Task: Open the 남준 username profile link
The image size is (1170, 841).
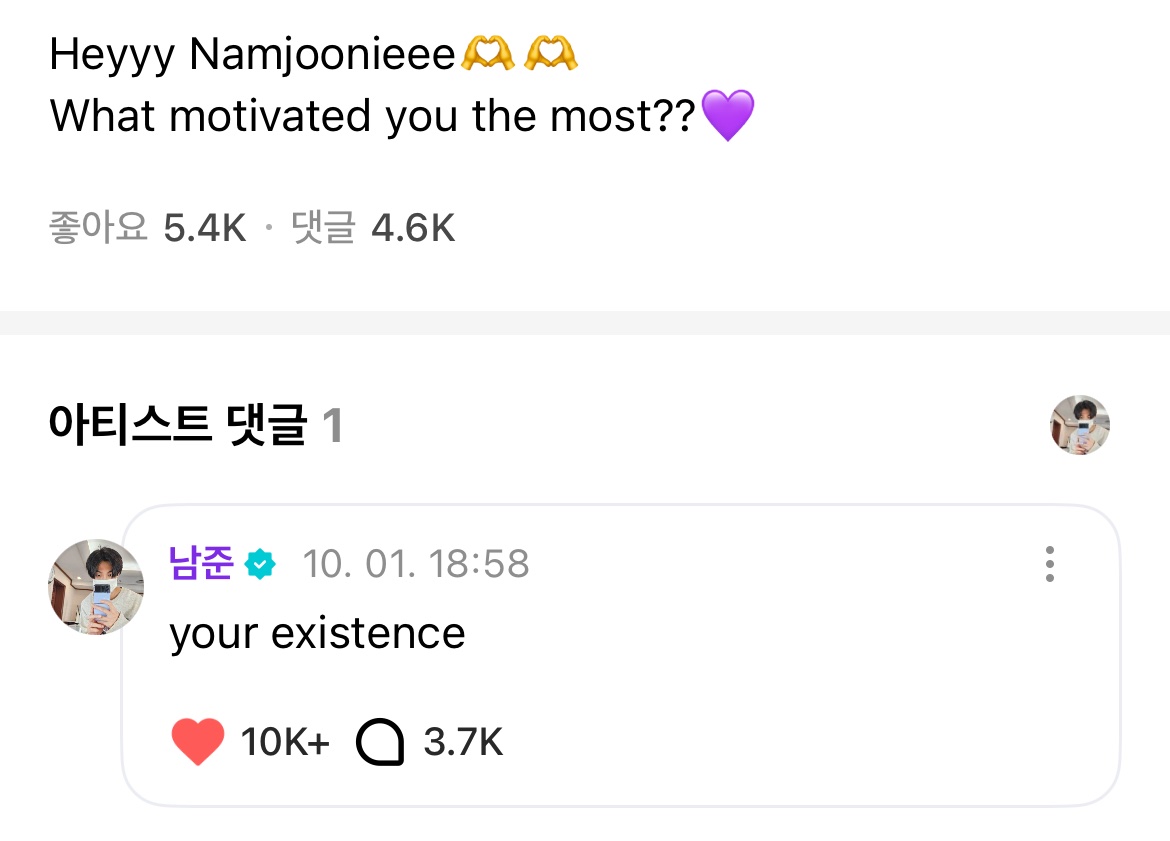Action: [x=201, y=564]
